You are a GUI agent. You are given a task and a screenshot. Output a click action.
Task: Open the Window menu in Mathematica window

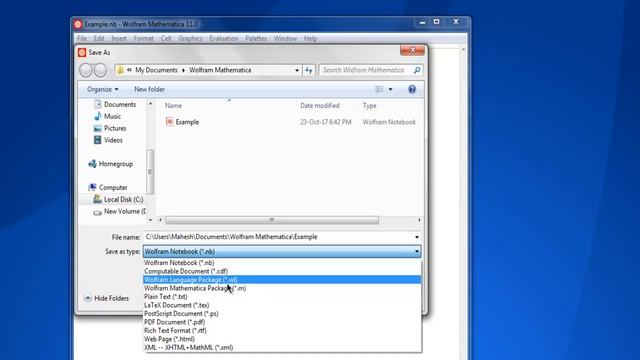[285, 38]
